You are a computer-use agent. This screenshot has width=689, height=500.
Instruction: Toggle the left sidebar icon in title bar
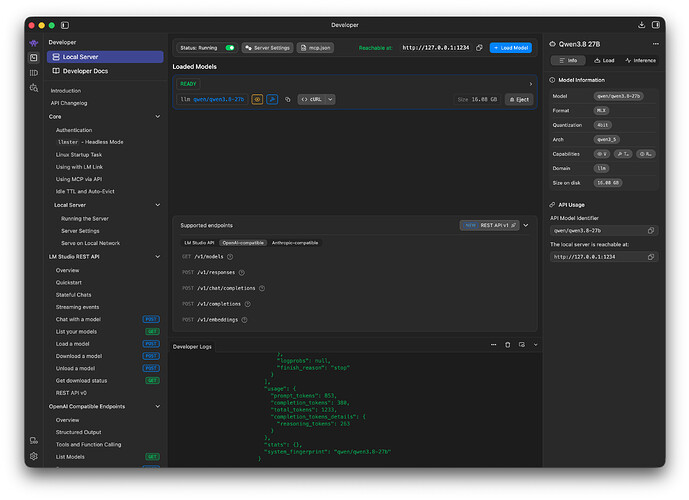[x=65, y=25]
